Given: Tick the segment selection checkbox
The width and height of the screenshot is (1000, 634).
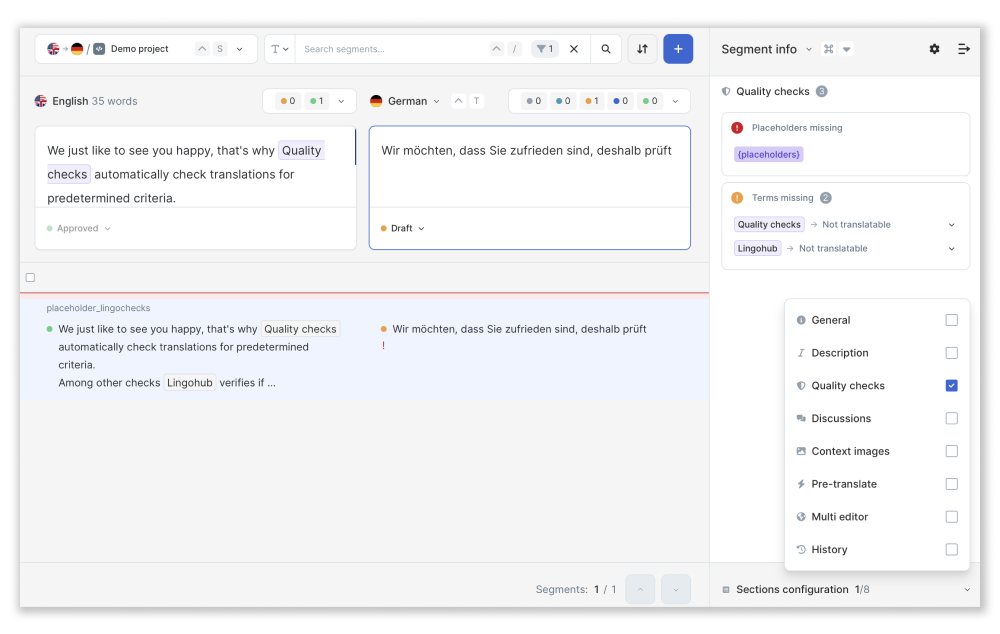Looking at the screenshot, I should click(x=31, y=277).
